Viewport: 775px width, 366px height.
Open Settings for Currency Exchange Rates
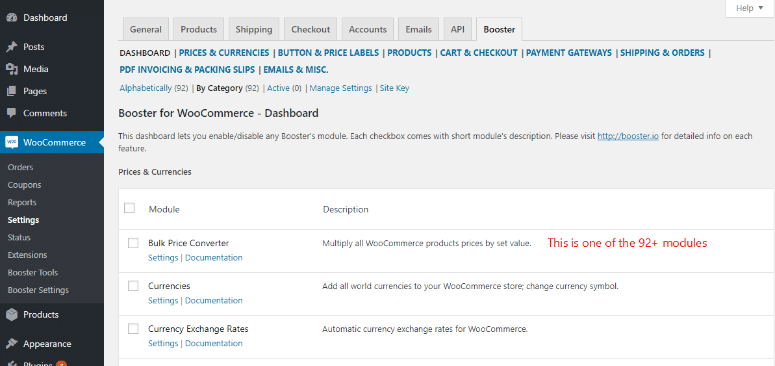pyautogui.click(x=163, y=343)
